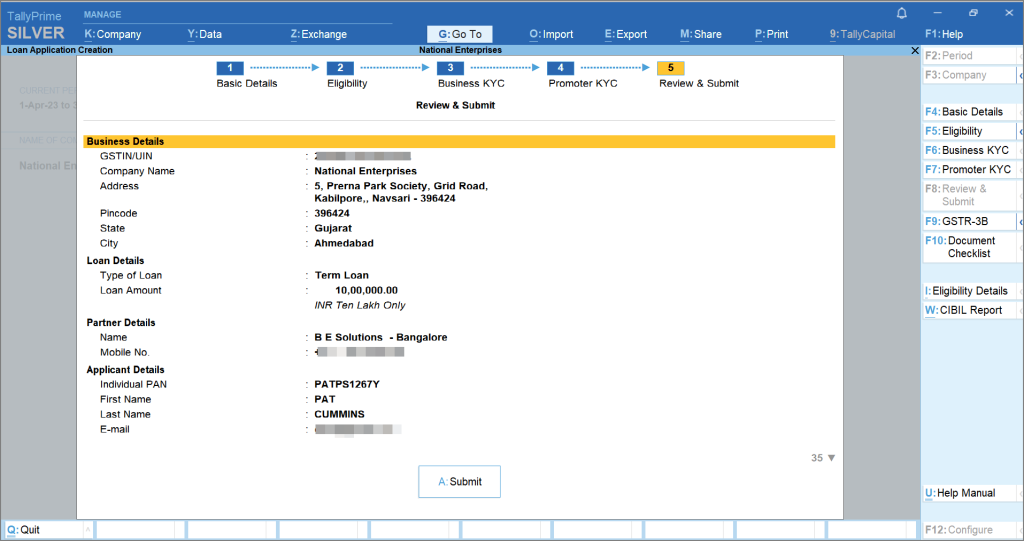The image size is (1024, 541).
Task: Open TallyCapital from the top menu
Action: [862, 34]
